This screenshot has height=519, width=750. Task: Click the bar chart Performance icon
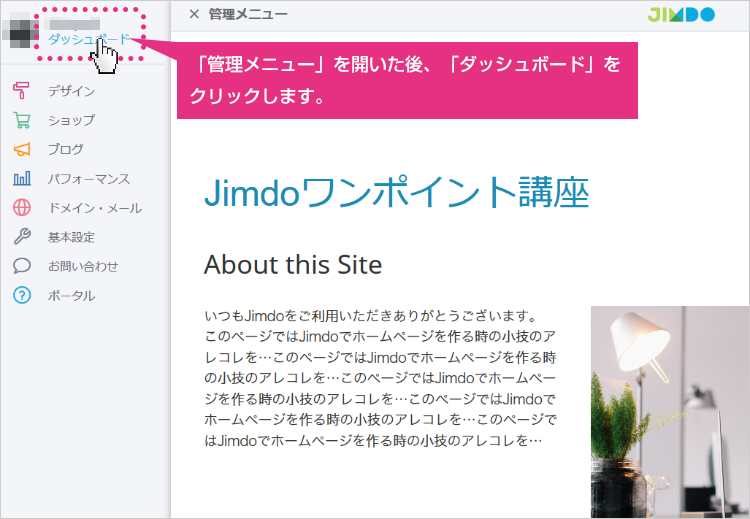pos(22,178)
